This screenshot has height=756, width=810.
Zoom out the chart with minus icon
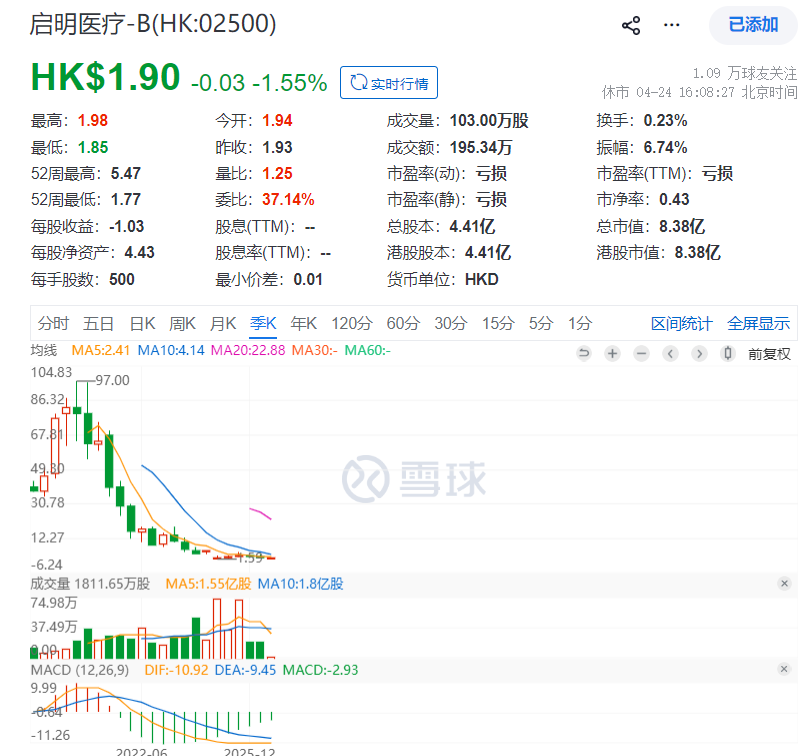point(642,353)
